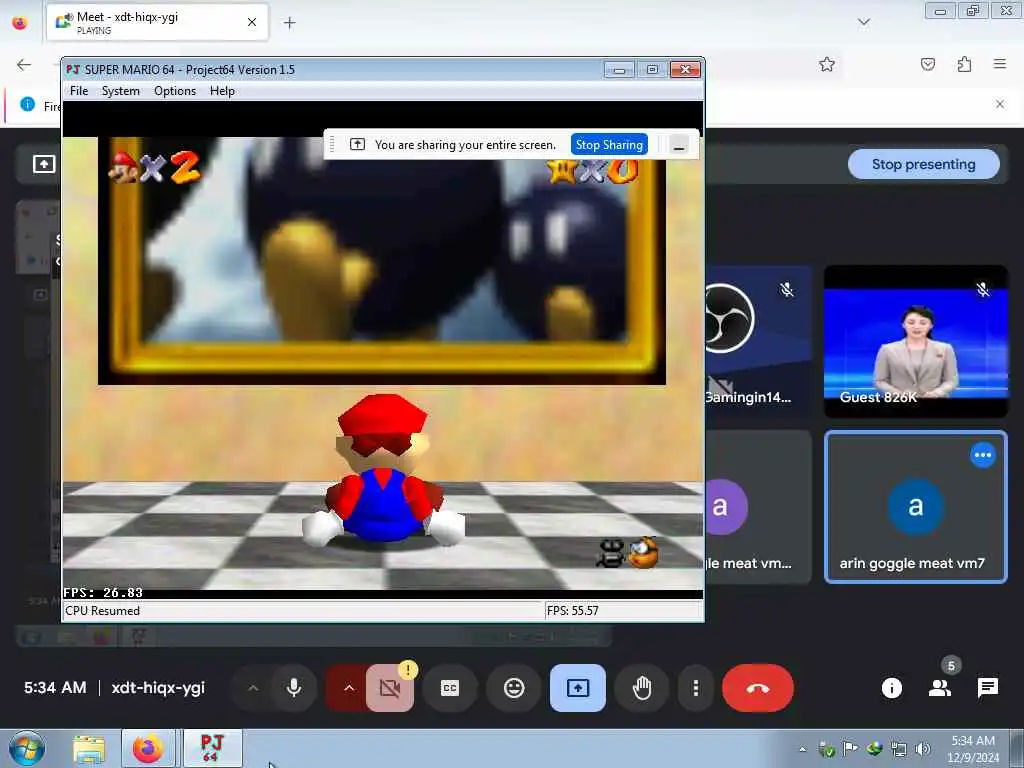Raise your hand in Meet

pos(642,688)
